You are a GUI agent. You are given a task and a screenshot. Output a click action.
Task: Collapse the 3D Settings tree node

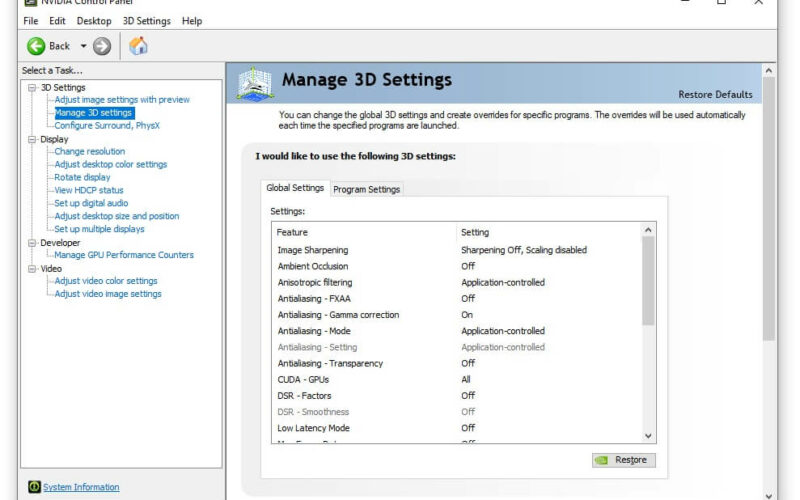[x=32, y=88]
